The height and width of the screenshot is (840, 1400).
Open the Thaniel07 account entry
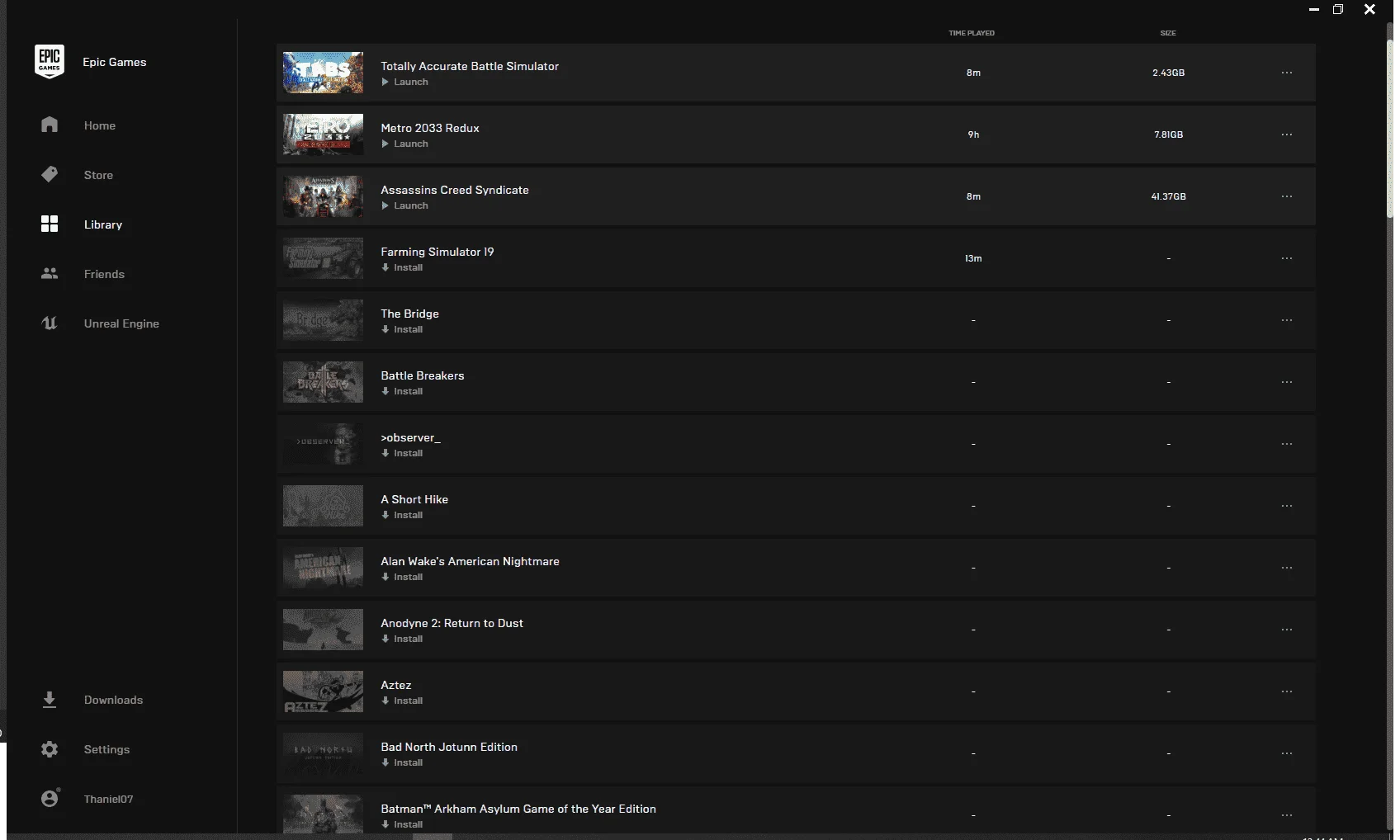pos(108,799)
